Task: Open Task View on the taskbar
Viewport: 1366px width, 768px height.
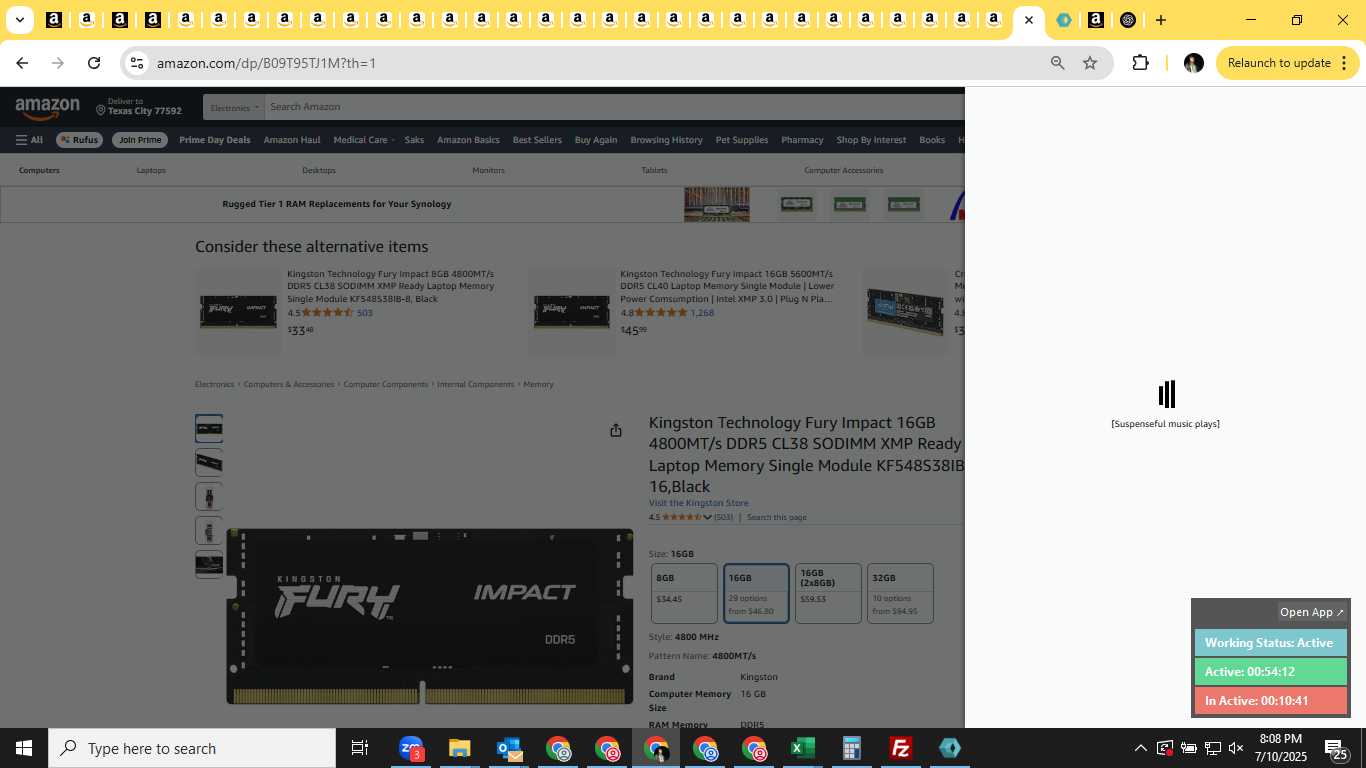Action: pyautogui.click(x=360, y=748)
